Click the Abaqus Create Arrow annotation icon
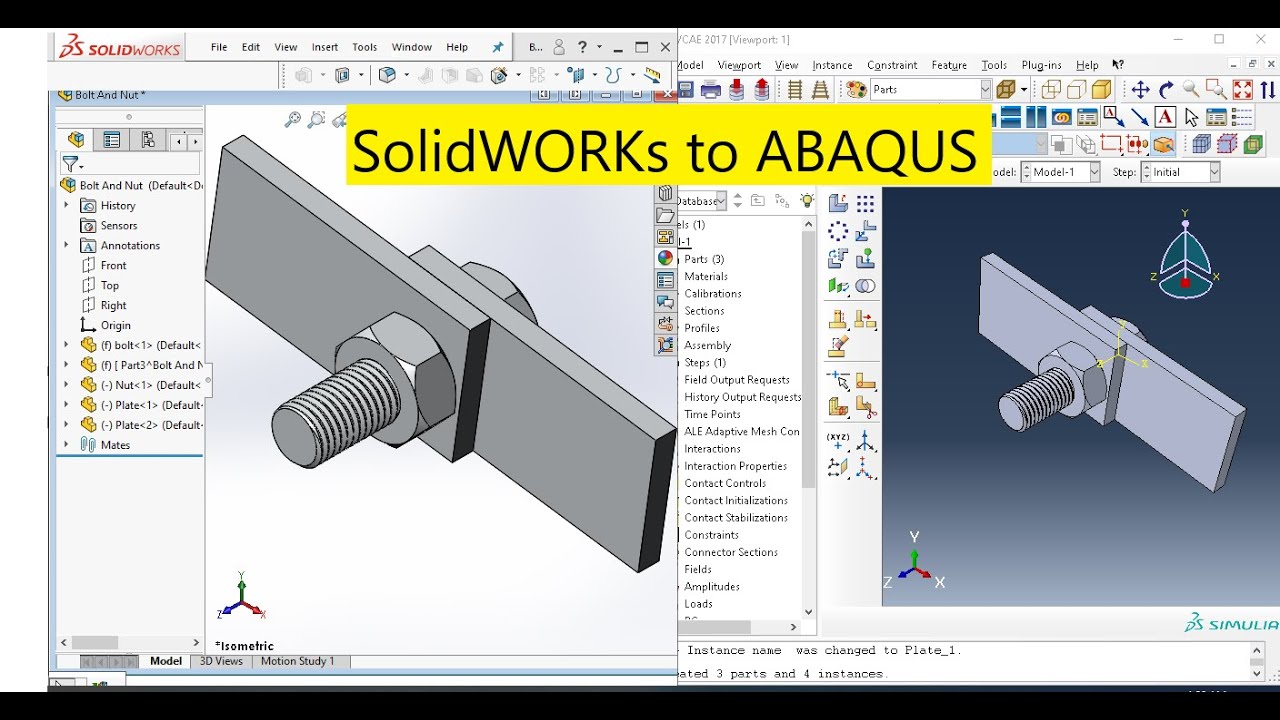 click(1139, 117)
